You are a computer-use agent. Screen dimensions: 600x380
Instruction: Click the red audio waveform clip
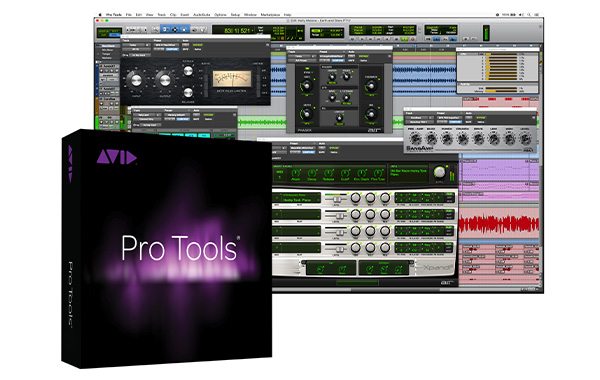[x=499, y=224]
